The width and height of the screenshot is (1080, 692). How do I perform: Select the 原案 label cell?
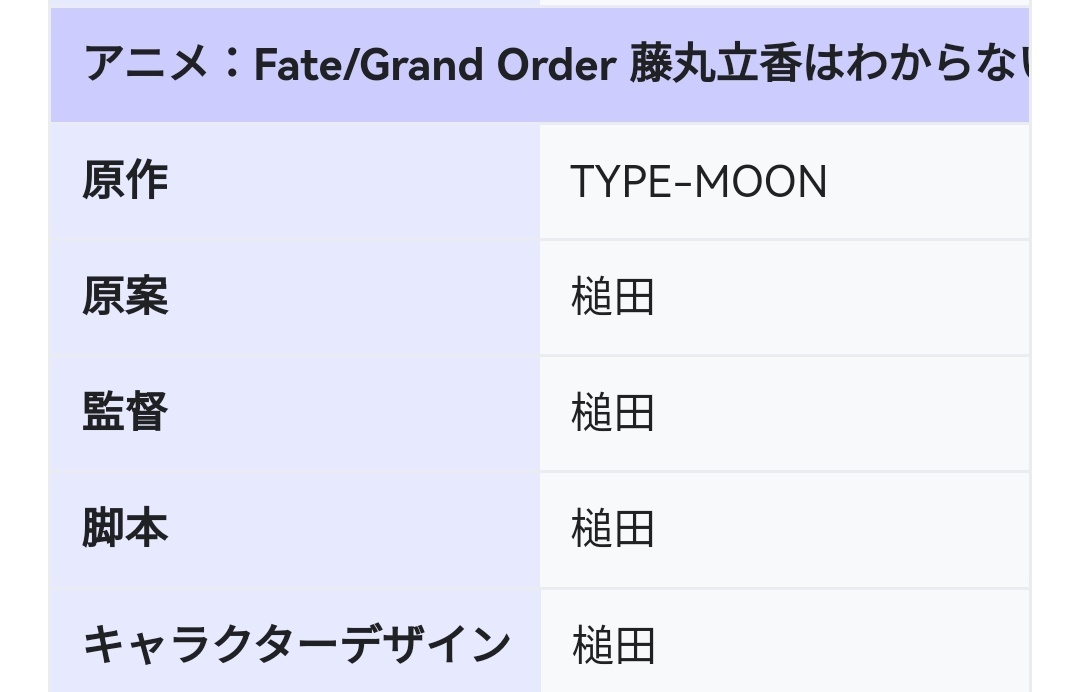(295, 297)
